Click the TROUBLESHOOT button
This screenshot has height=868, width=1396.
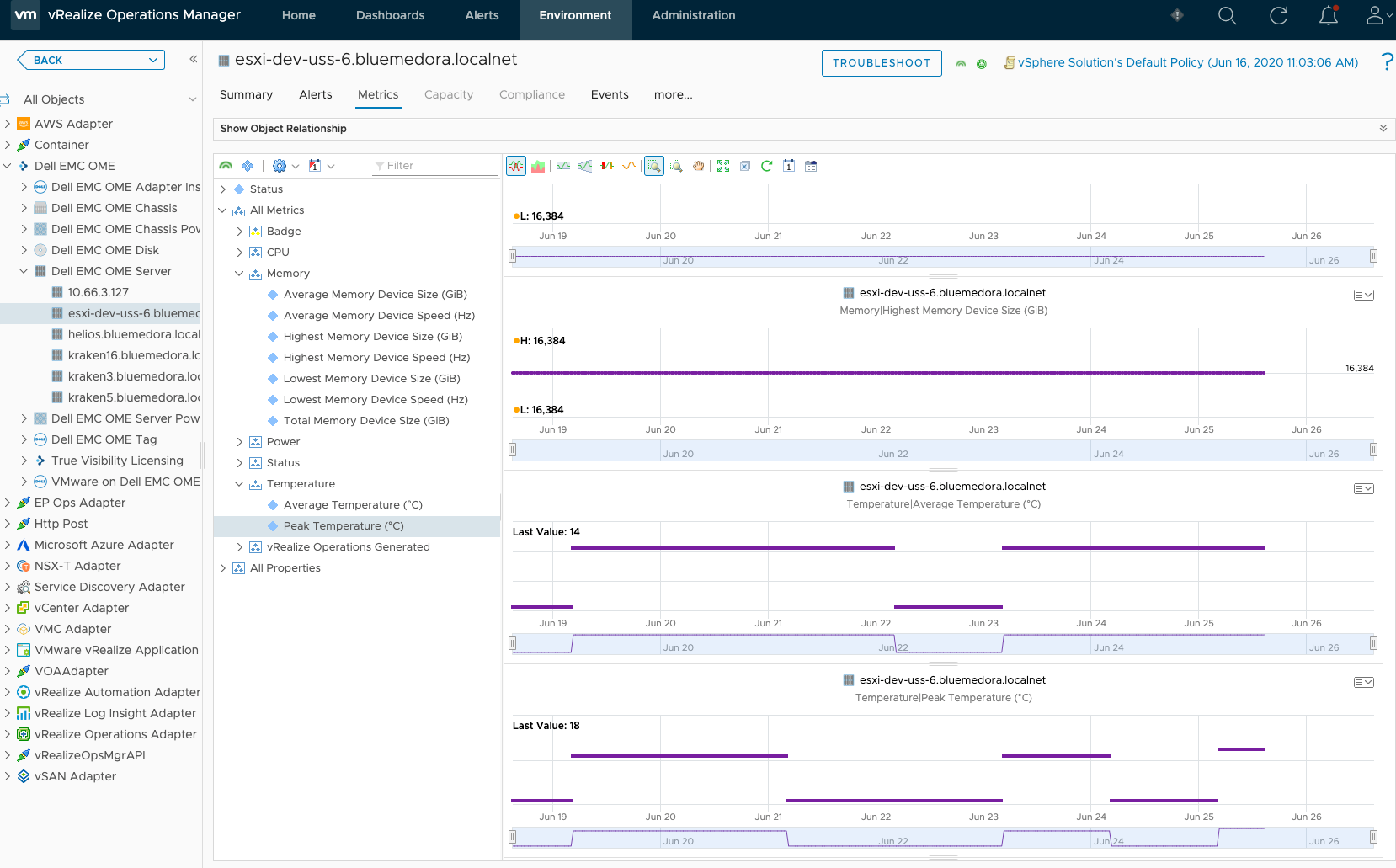[x=882, y=63]
